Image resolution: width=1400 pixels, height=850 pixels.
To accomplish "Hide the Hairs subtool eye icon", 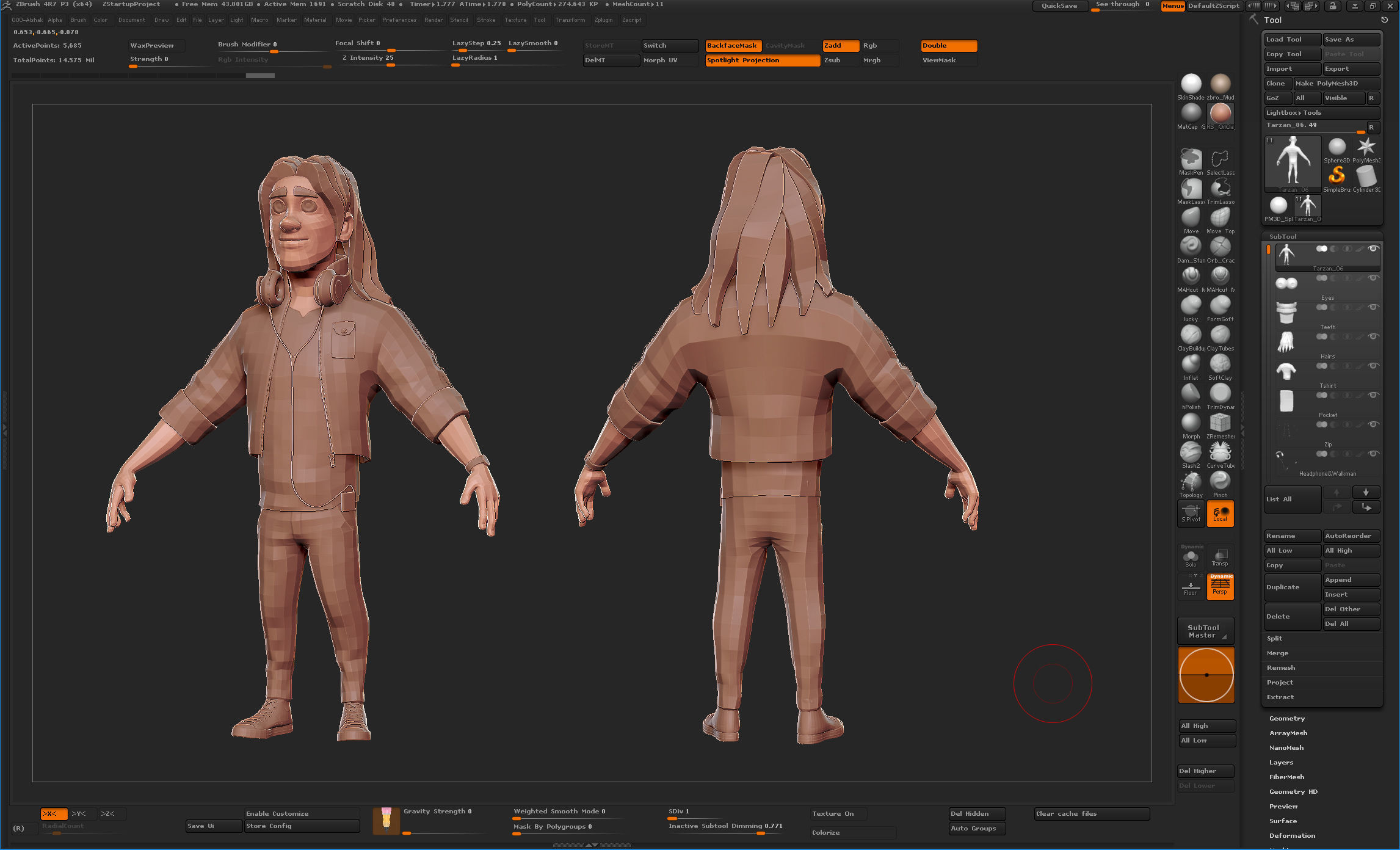I will [1373, 336].
